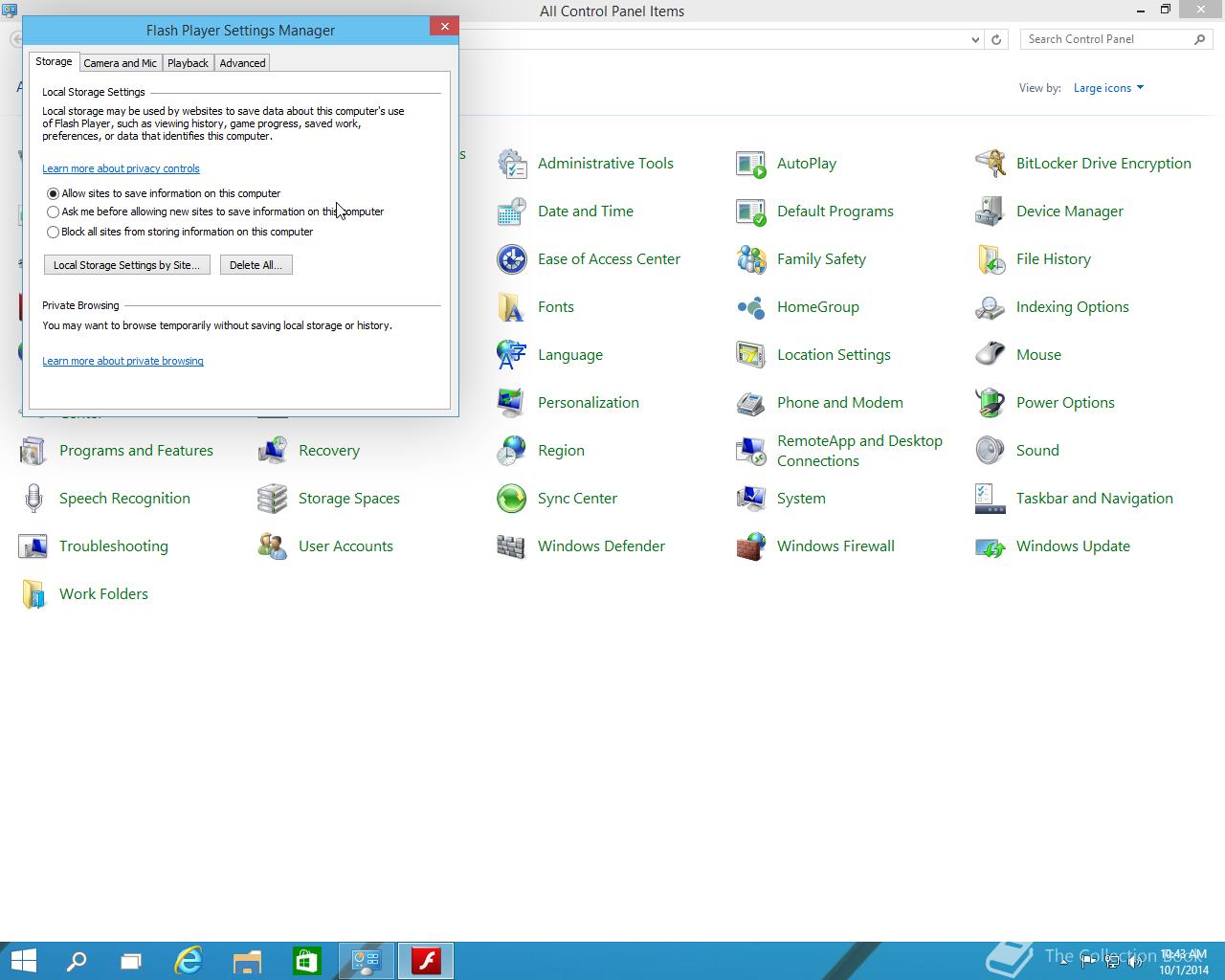Image resolution: width=1225 pixels, height=980 pixels.
Task: Open the Windows Firewall icon
Action: (x=751, y=546)
